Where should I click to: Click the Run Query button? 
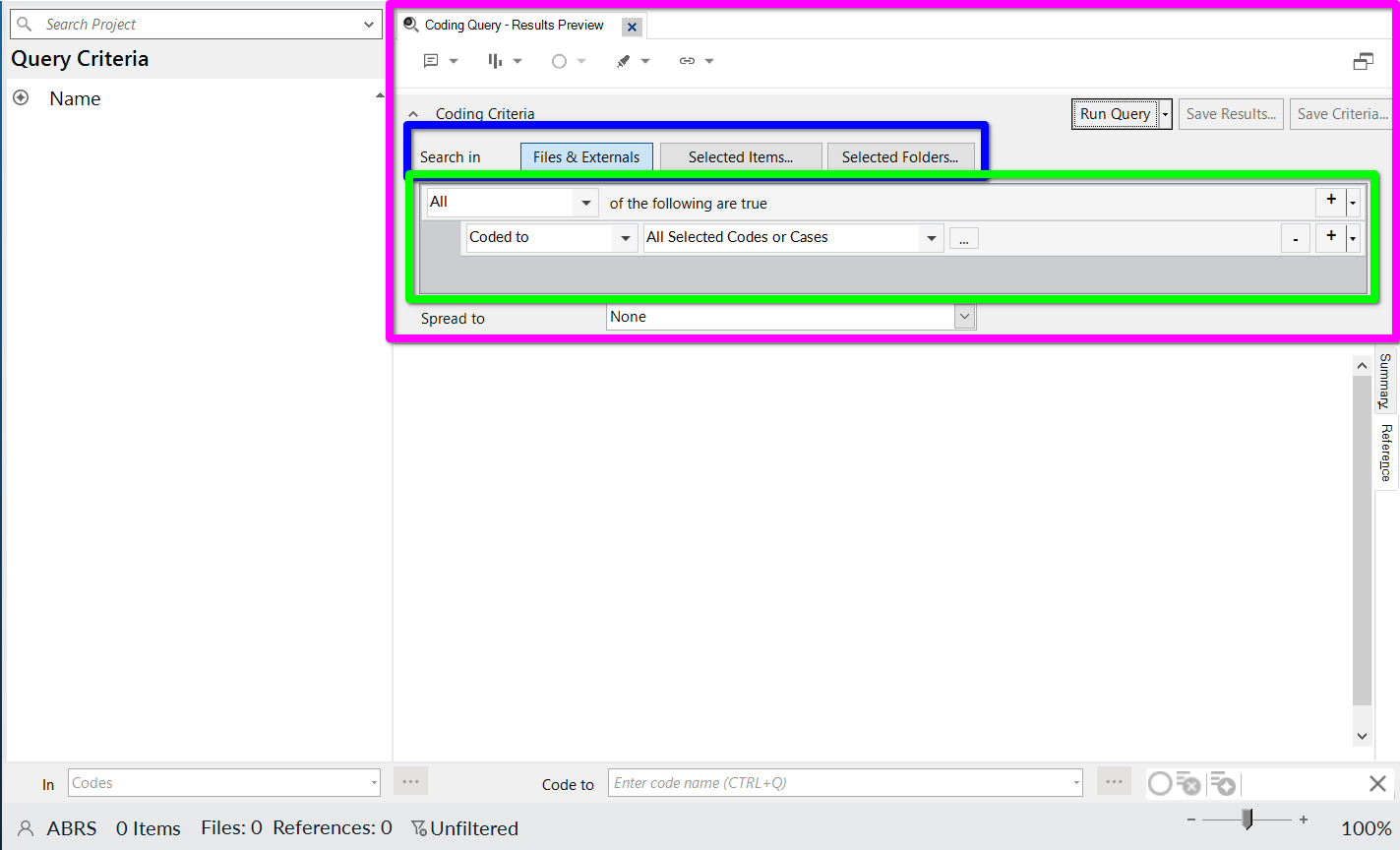tap(1115, 114)
